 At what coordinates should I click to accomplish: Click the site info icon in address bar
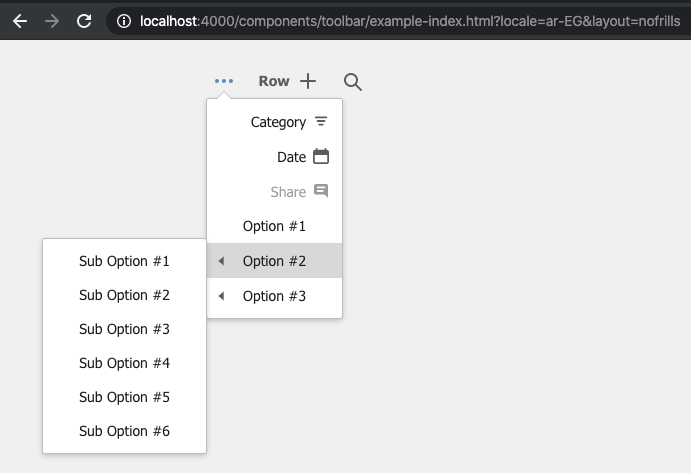124,21
